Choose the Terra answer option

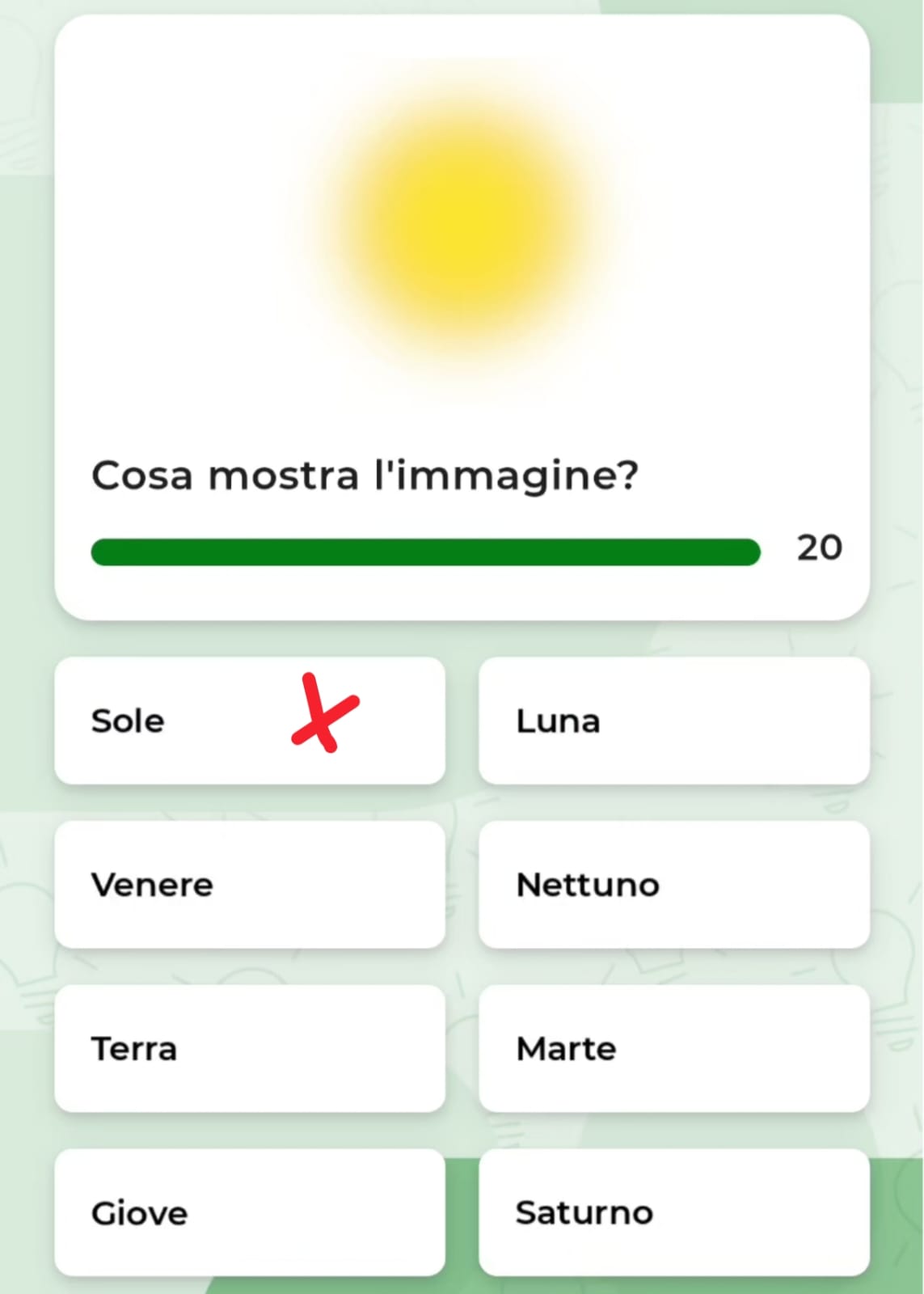tap(249, 1049)
